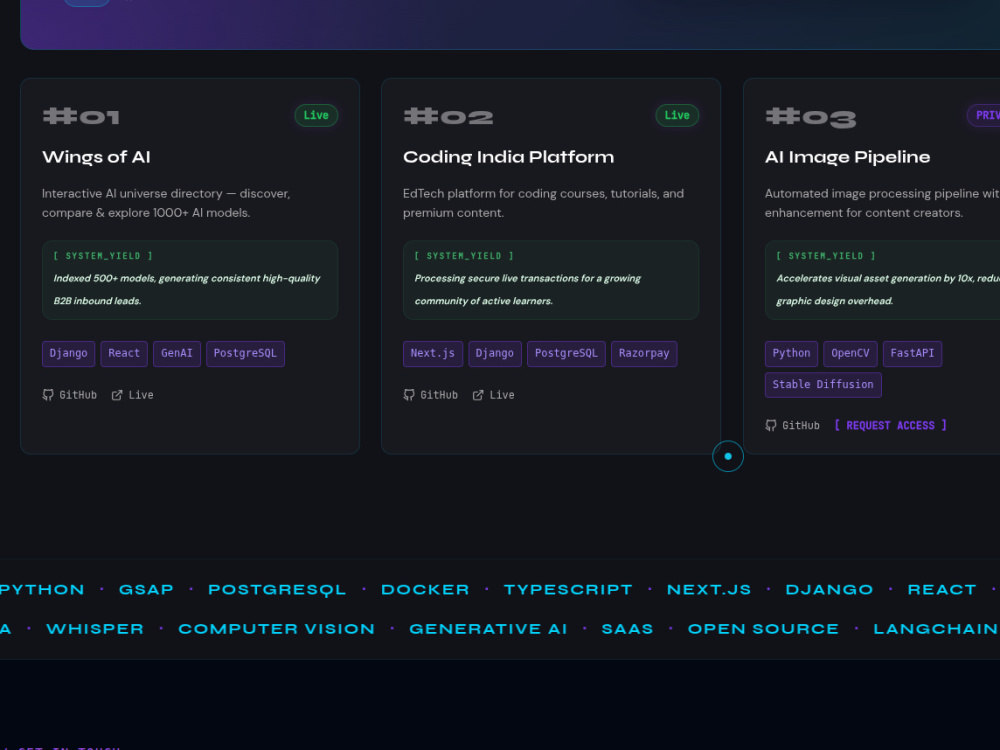This screenshot has width=1000, height=750.
Task: Open GitHub link on Coding India Platform card
Action: (x=430, y=395)
